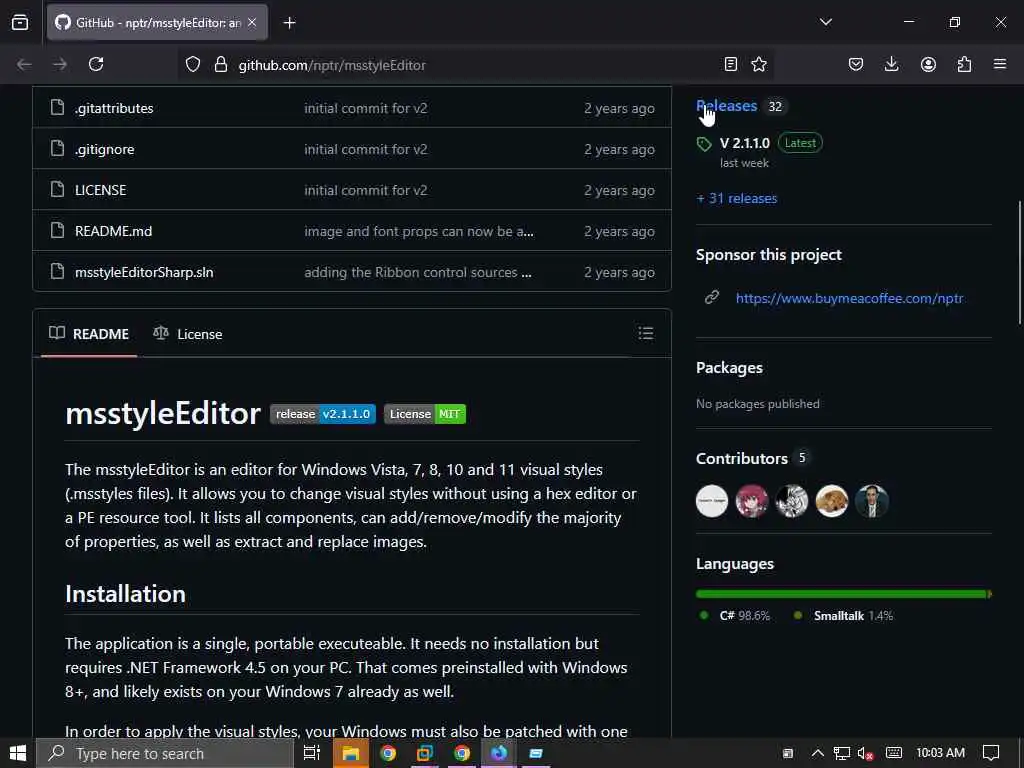Open the Firefox account icon
This screenshot has height=768, width=1024.
[928, 64]
